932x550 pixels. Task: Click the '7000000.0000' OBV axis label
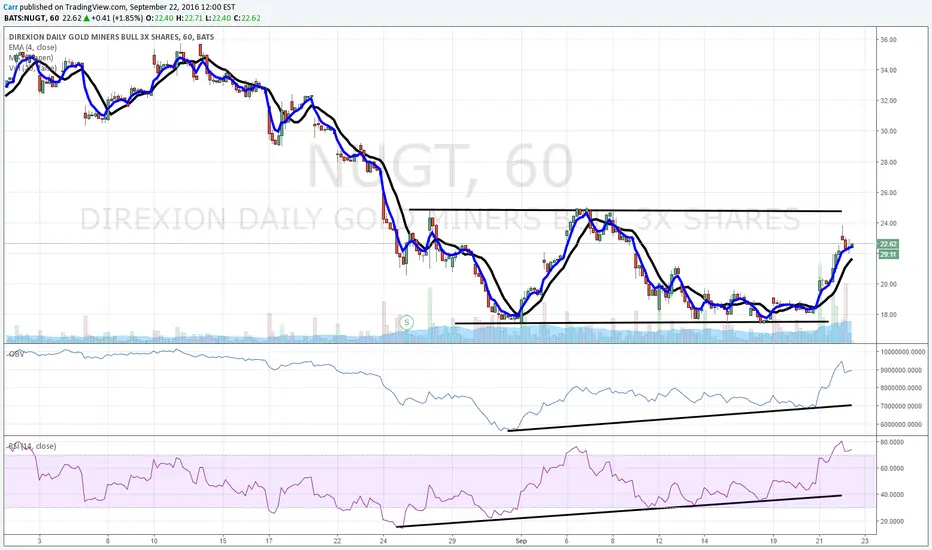click(x=903, y=406)
